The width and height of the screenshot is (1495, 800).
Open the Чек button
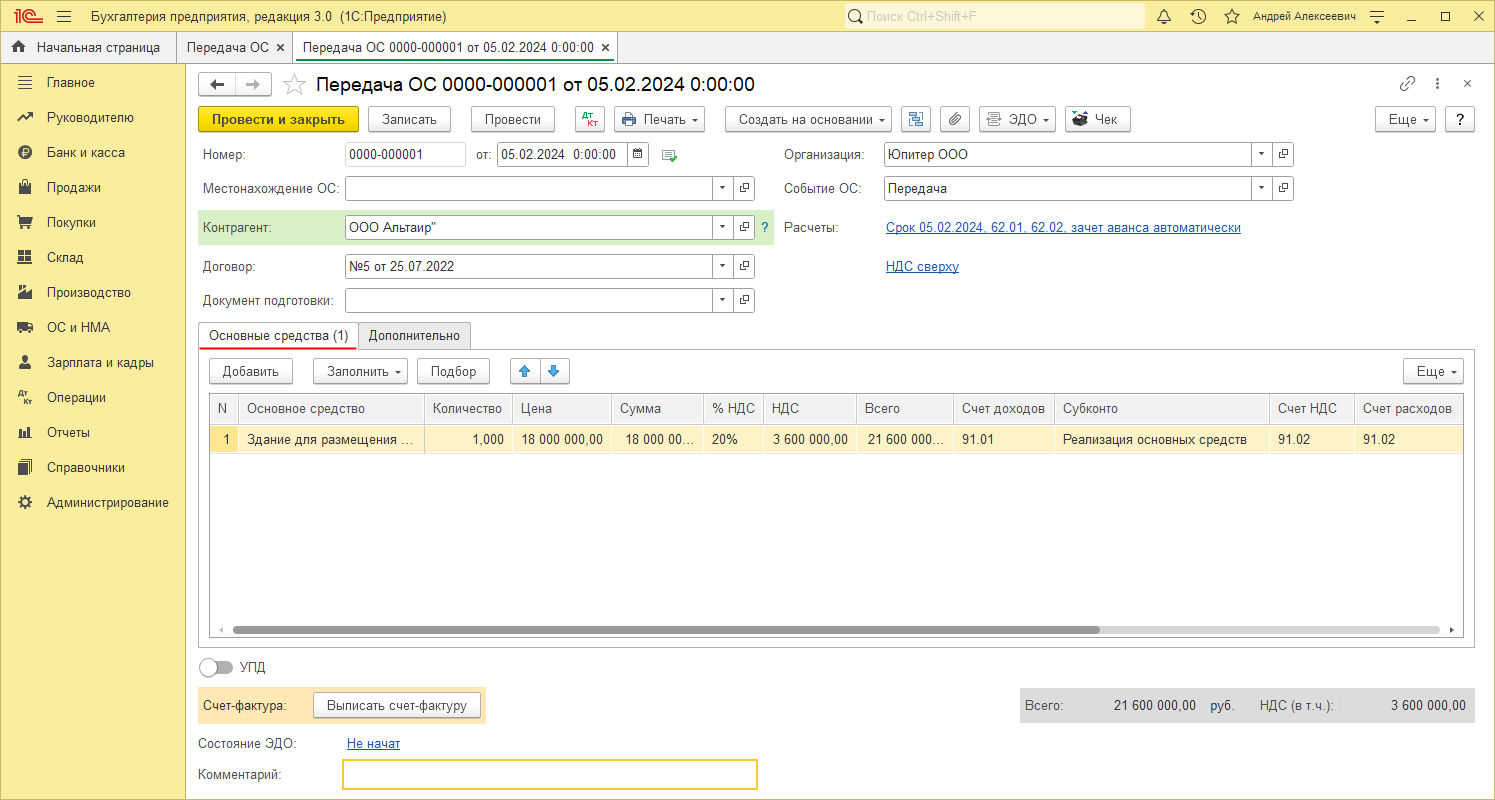1097,119
